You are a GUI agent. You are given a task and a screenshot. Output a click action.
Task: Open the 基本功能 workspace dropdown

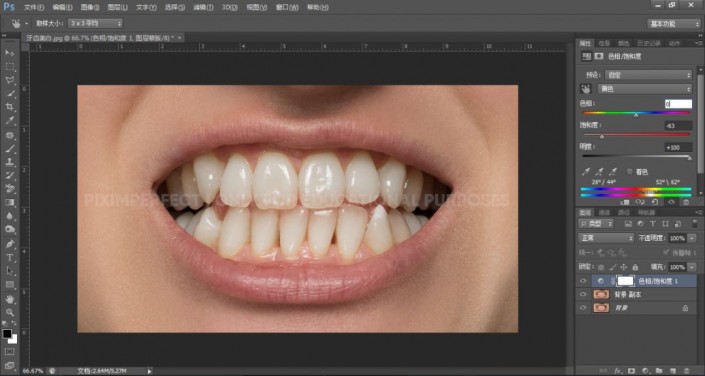[x=674, y=24]
